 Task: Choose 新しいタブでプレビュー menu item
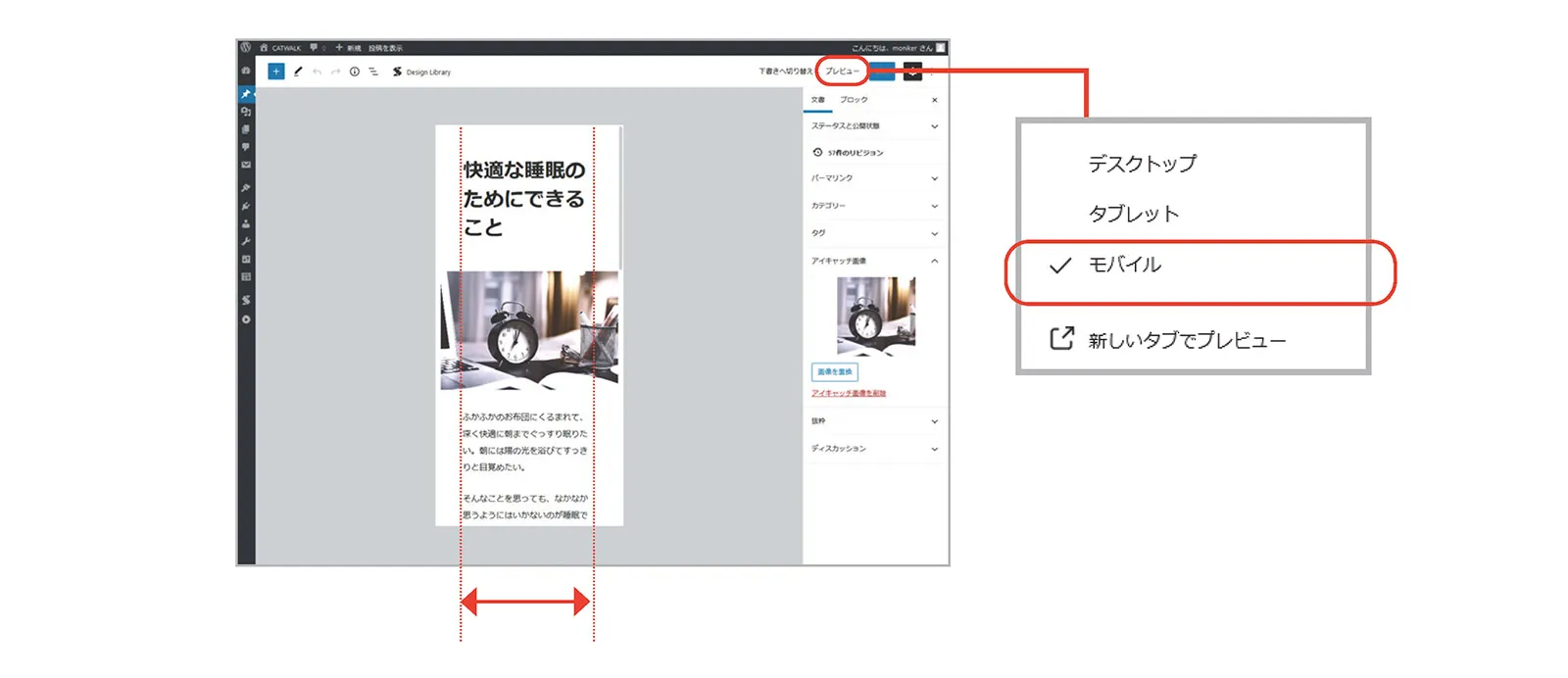(x=1186, y=340)
